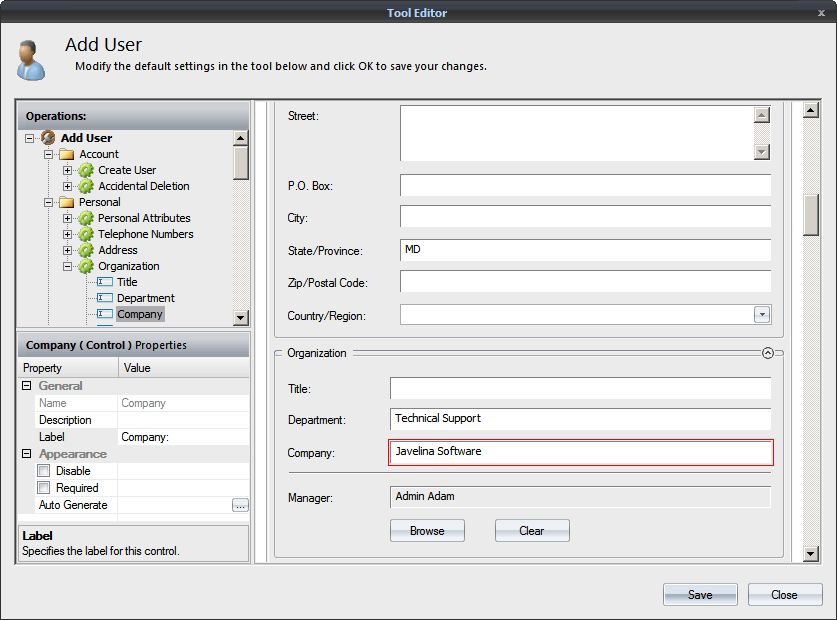
Task: Save the tool changes
Action: [700, 594]
